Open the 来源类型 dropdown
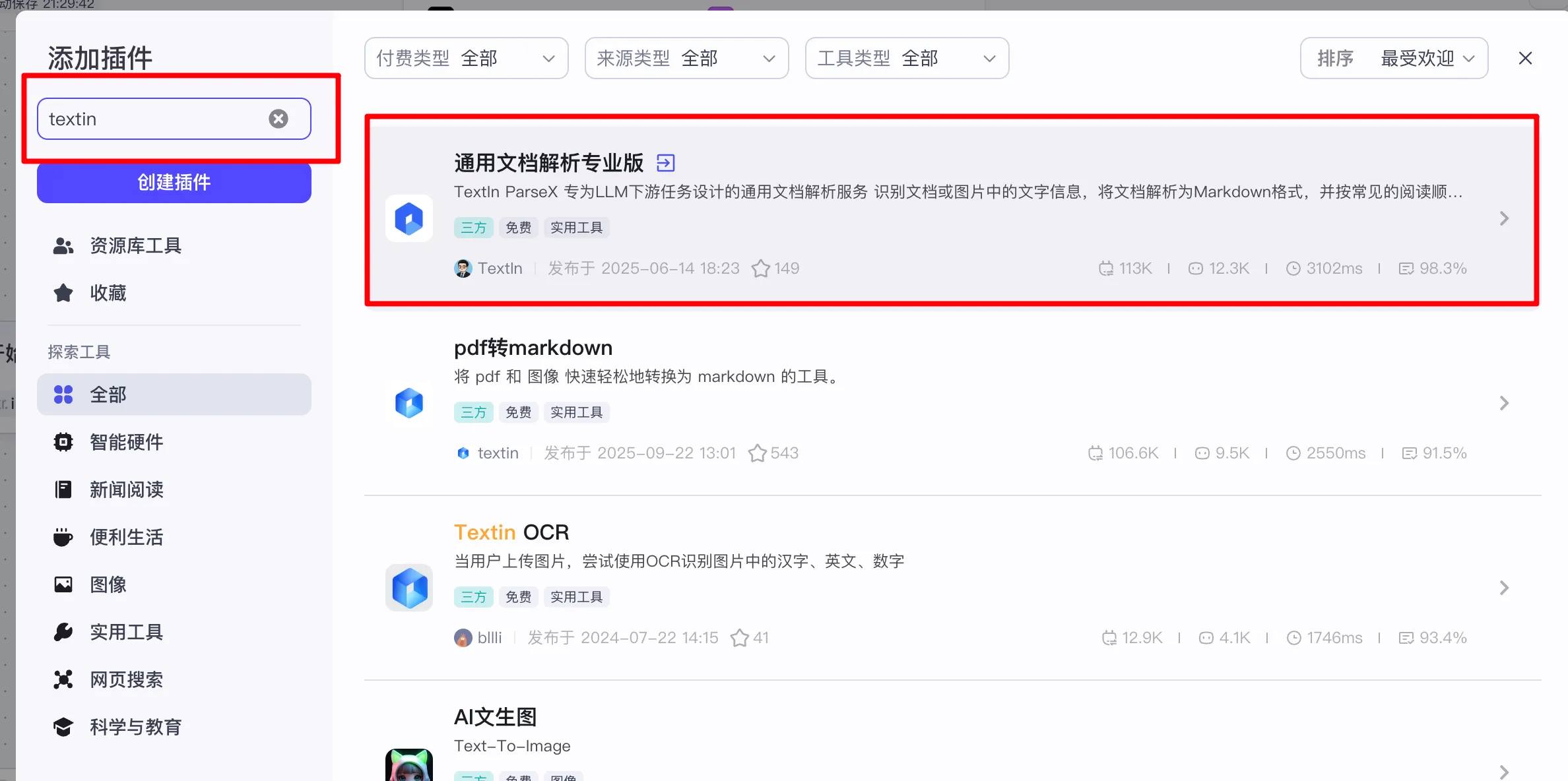This screenshot has height=781, width=1568. (x=686, y=58)
